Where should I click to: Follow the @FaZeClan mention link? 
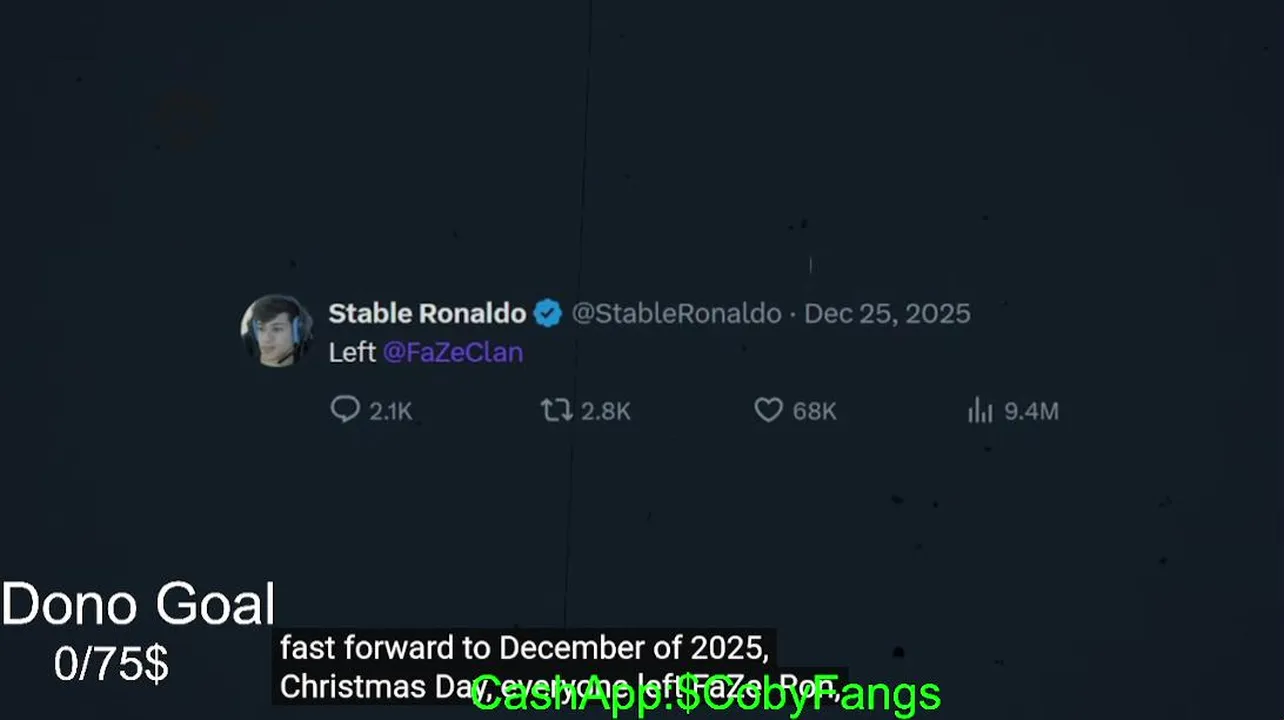[452, 352]
